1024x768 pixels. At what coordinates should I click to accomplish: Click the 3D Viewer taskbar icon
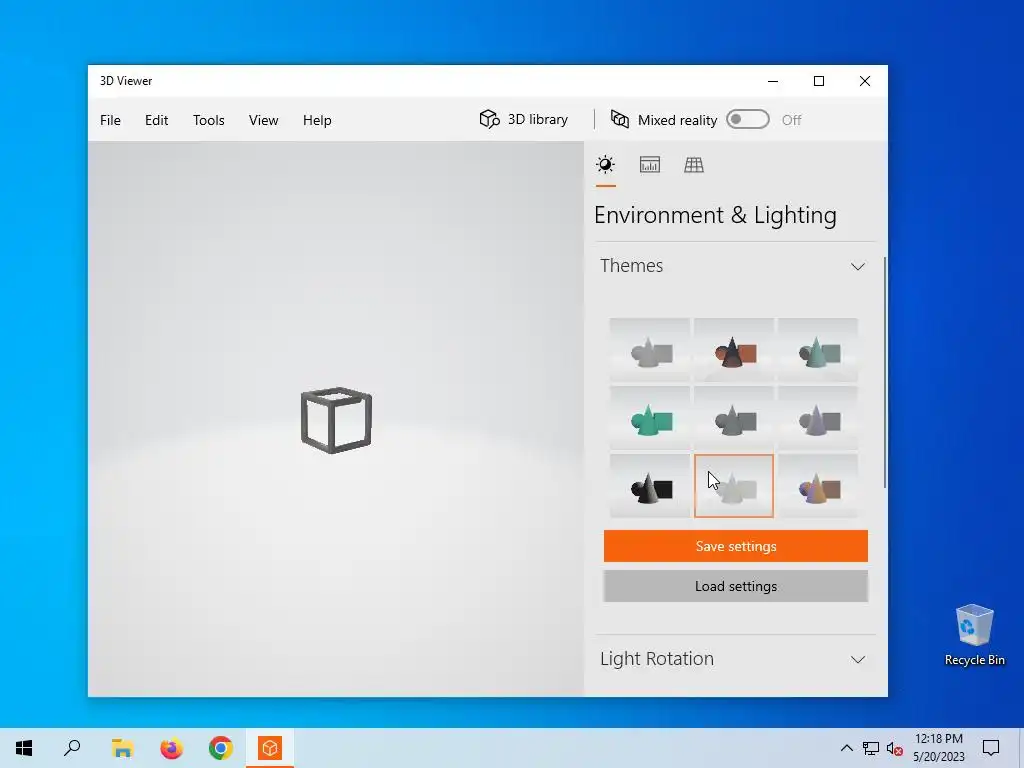[270, 748]
